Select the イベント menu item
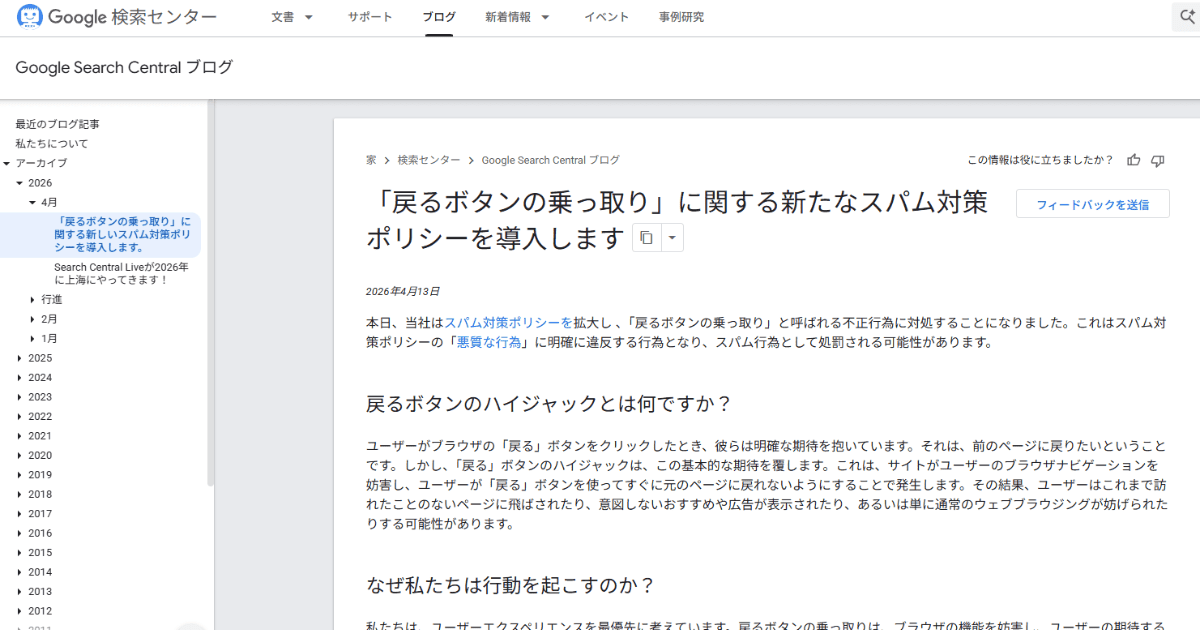This screenshot has width=1200, height=630. pyautogui.click(x=606, y=17)
